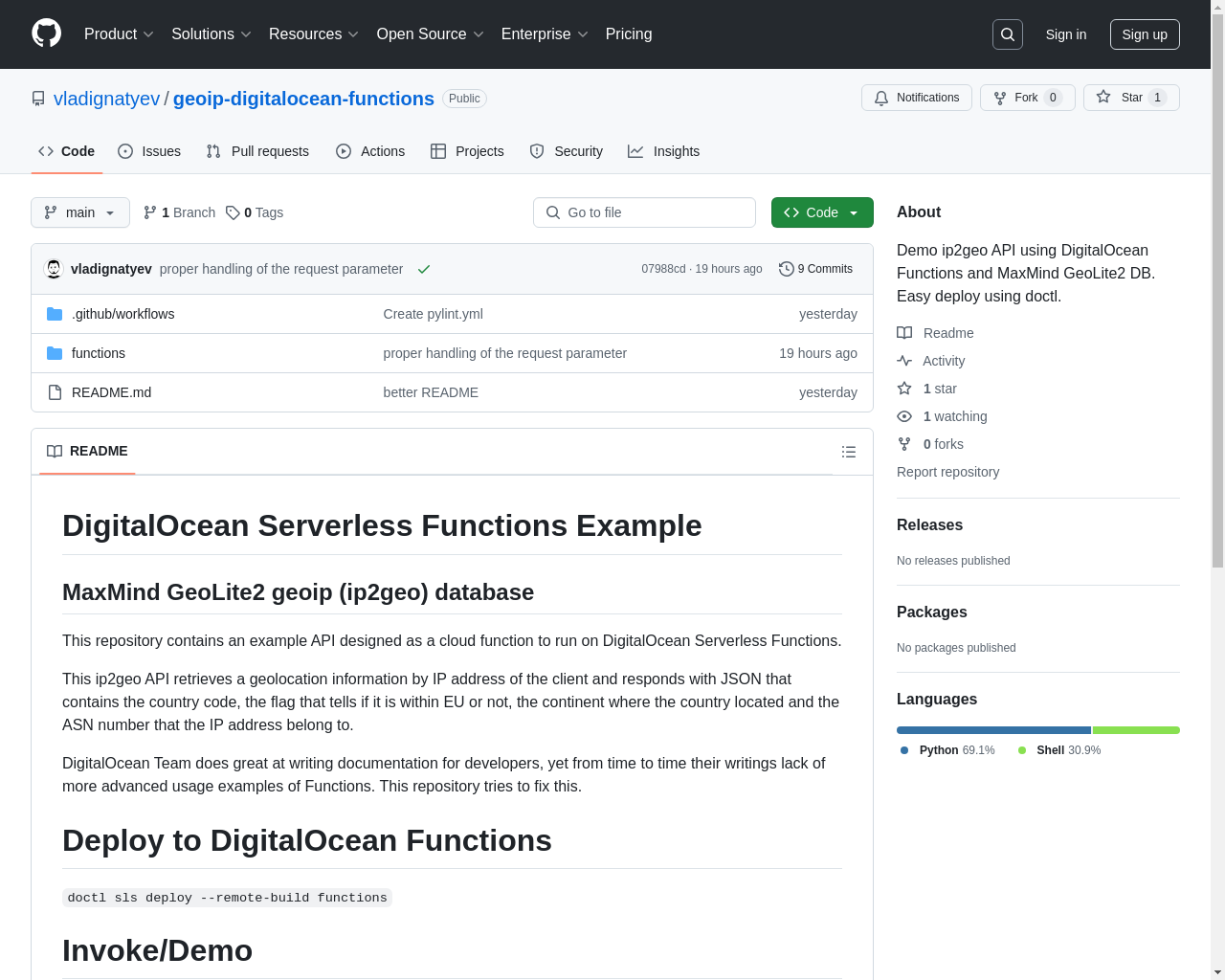Click the green commit status checkmark
This screenshot has height=980, width=1225.
[x=424, y=269]
